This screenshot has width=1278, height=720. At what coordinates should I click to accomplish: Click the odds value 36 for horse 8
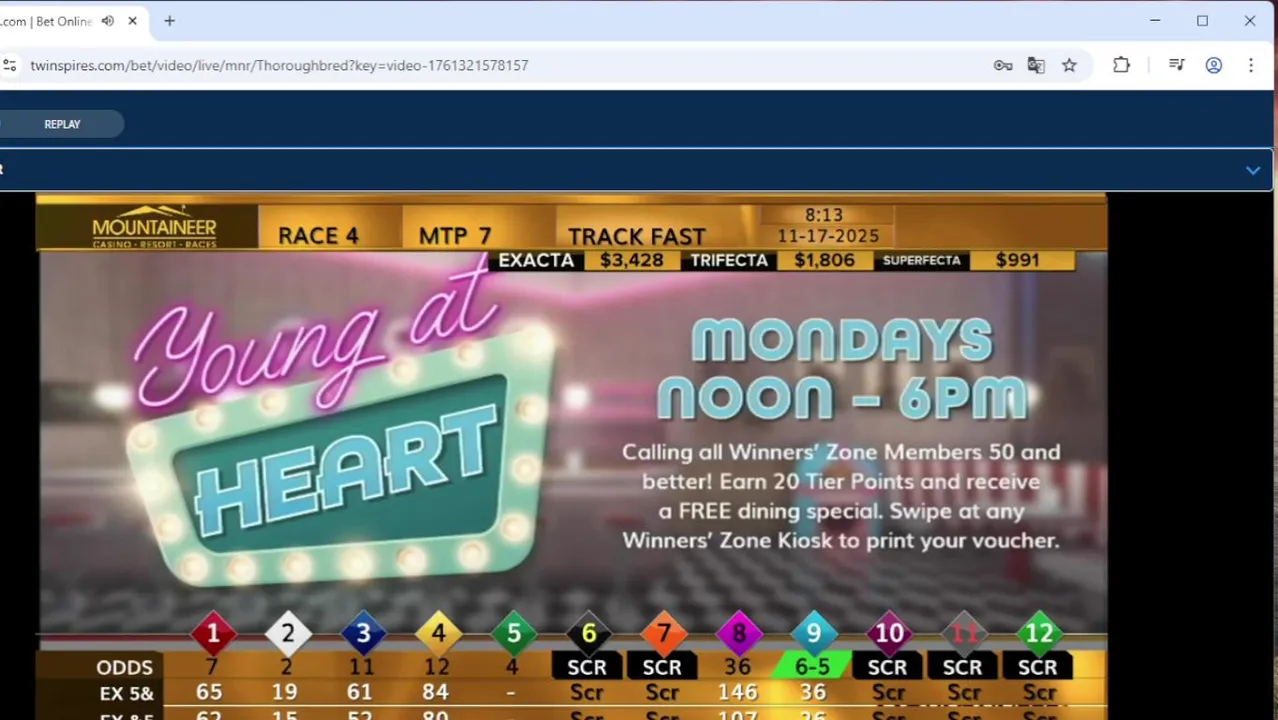click(x=737, y=667)
